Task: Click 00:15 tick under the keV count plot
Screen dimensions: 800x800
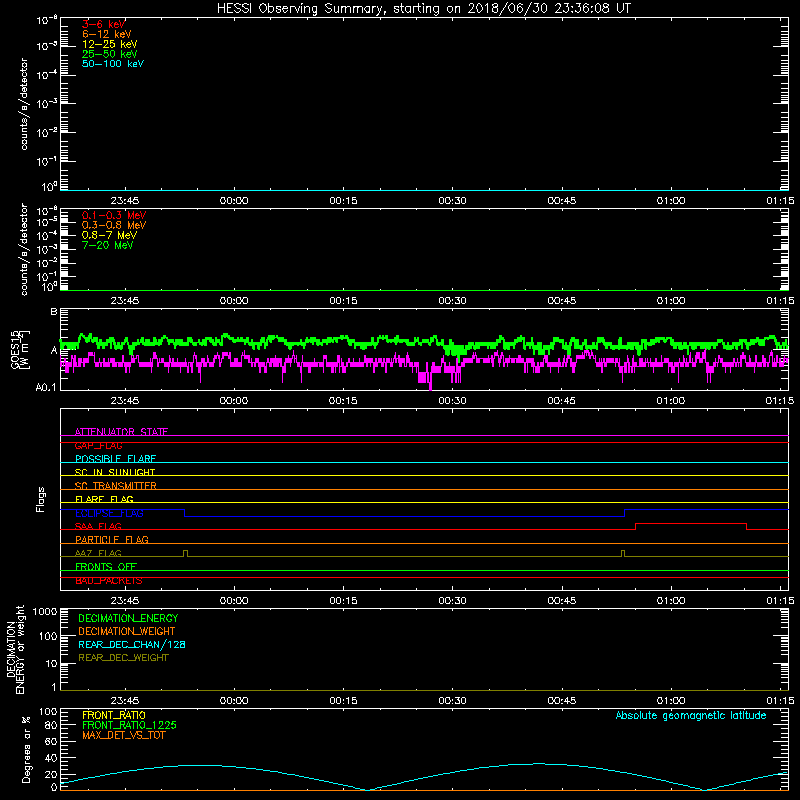Action: coord(343,201)
